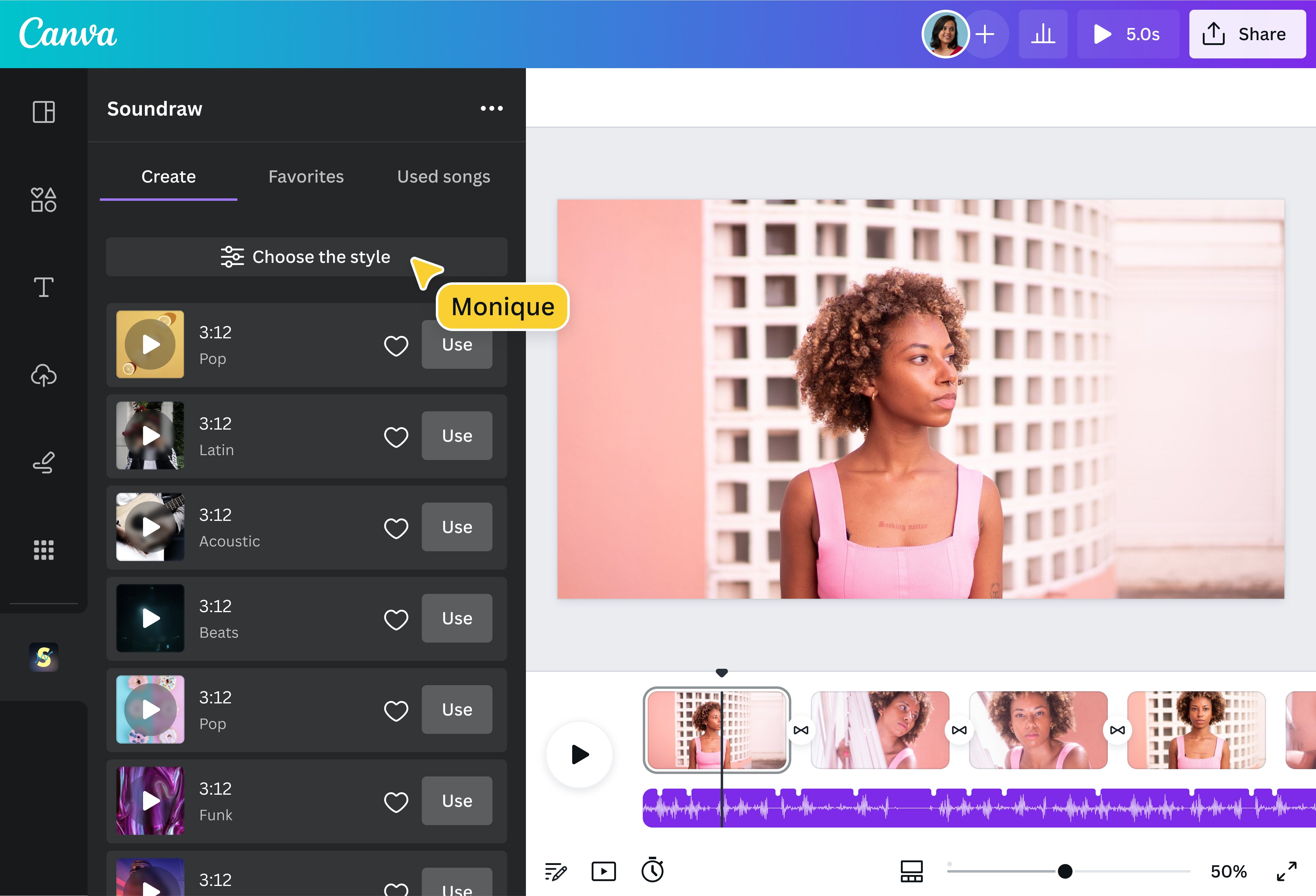Click the insights chart icon in the header

1043,34
